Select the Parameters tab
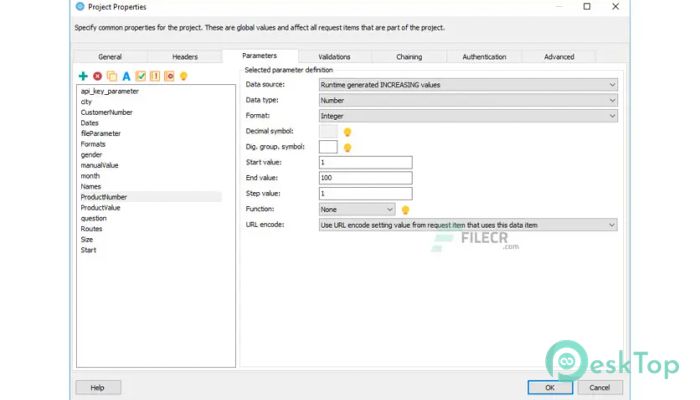700x400 pixels. coord(259,56)
